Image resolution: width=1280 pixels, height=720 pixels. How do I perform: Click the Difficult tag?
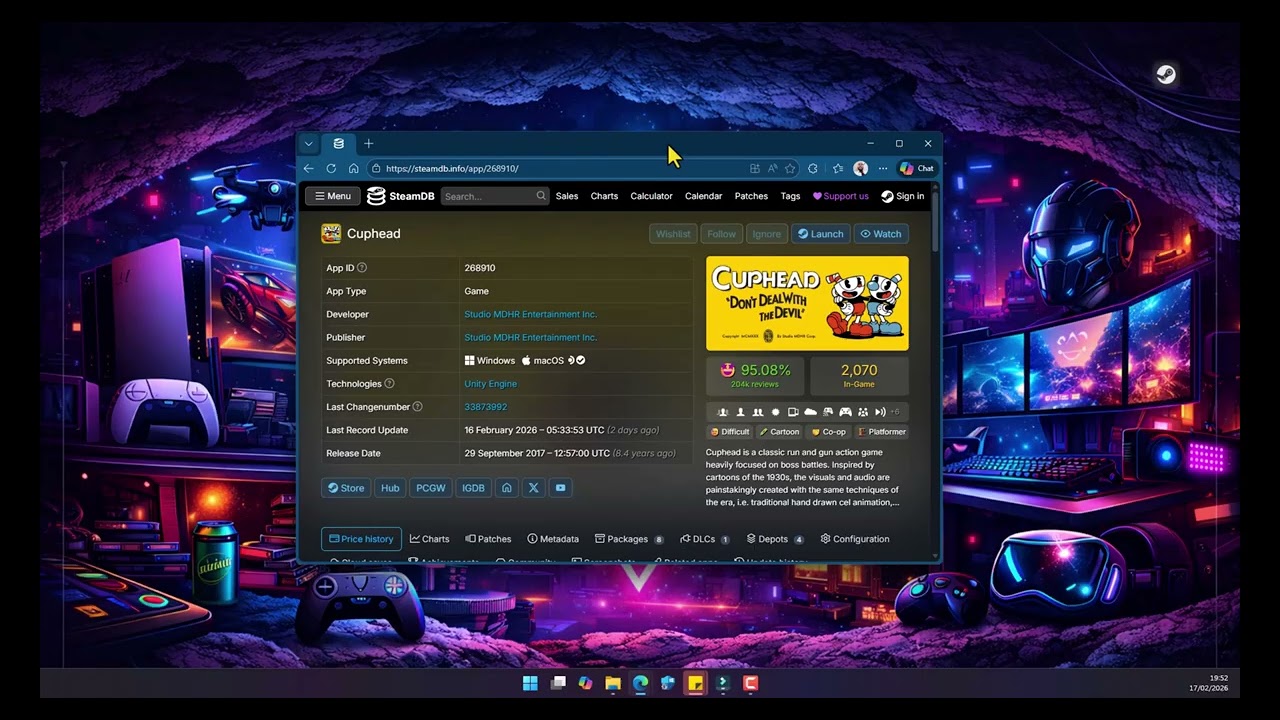(729, 432)
